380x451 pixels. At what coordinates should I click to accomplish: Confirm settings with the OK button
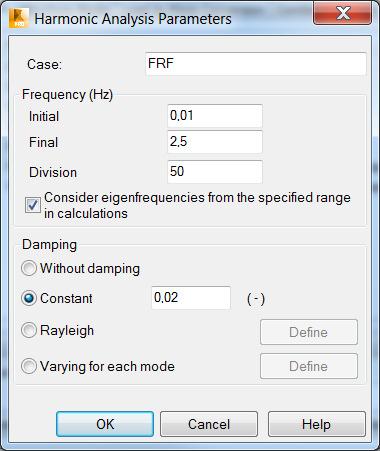[x=105, y=424]
